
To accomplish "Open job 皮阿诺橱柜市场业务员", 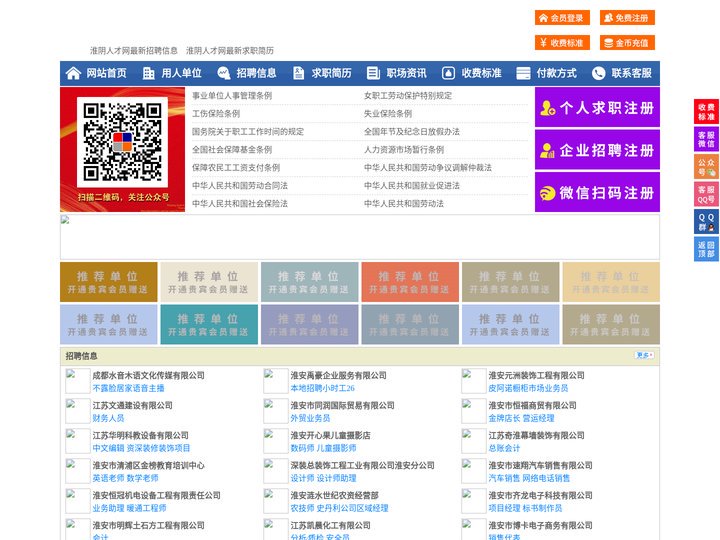I will [528, 388].
